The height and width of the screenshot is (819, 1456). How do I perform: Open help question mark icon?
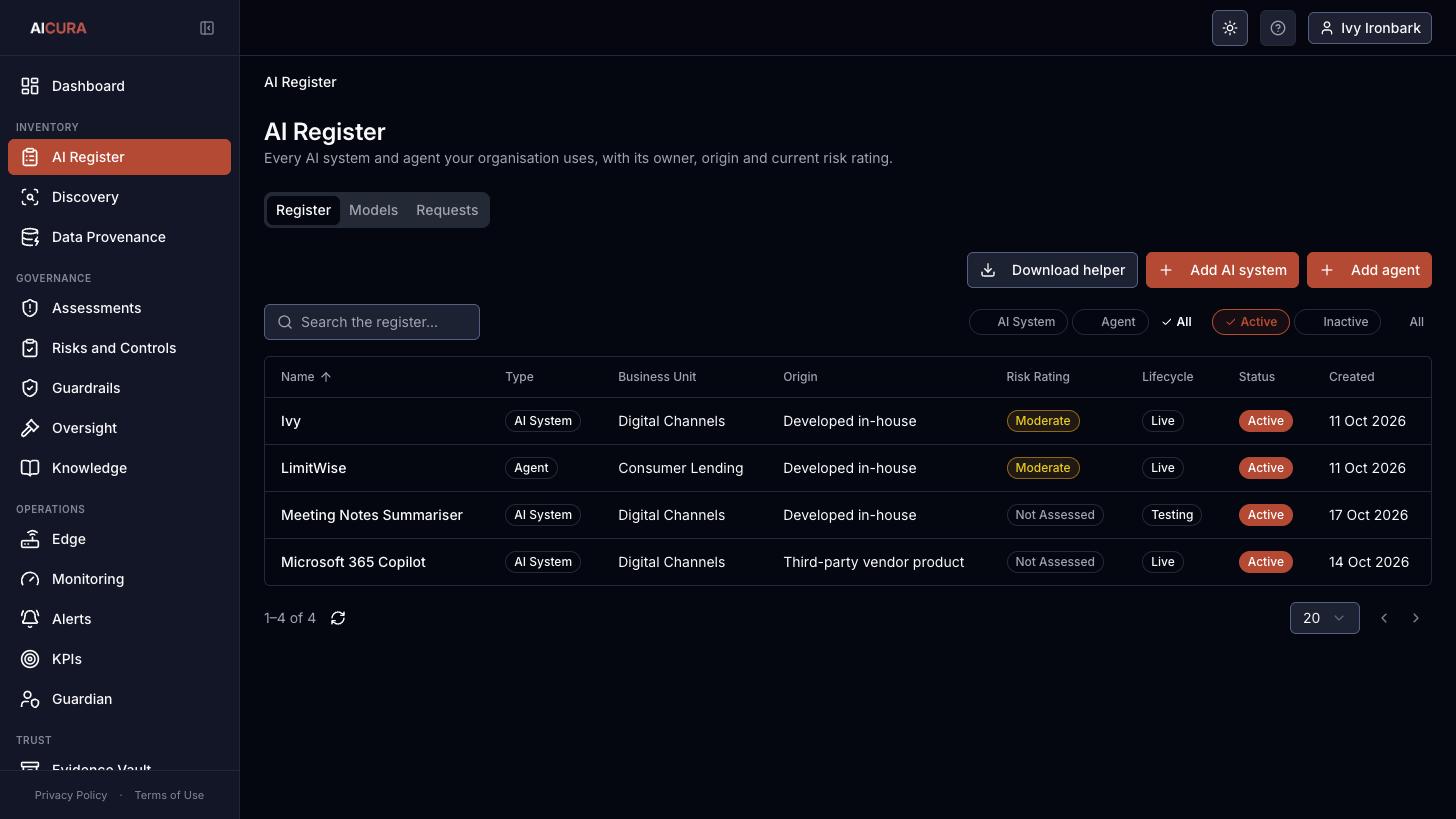[x=1278, y=28]
